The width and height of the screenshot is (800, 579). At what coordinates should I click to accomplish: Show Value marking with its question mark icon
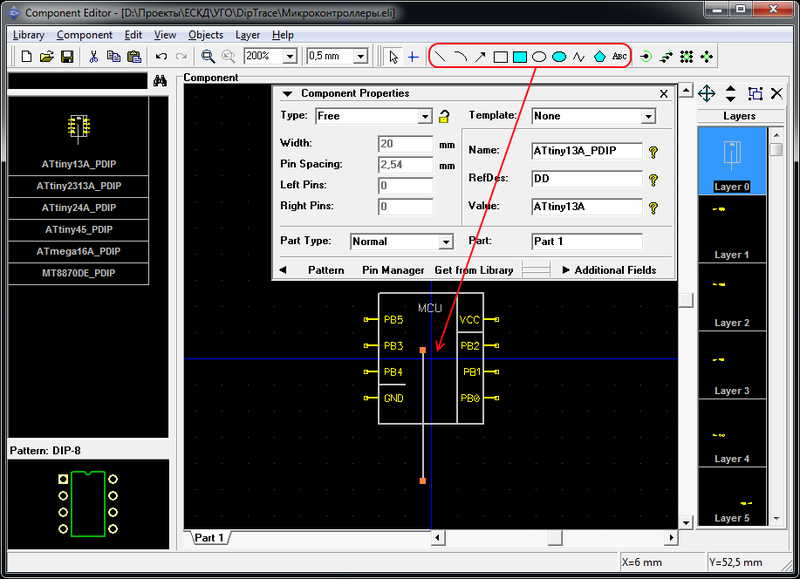(x=653, y=208)
